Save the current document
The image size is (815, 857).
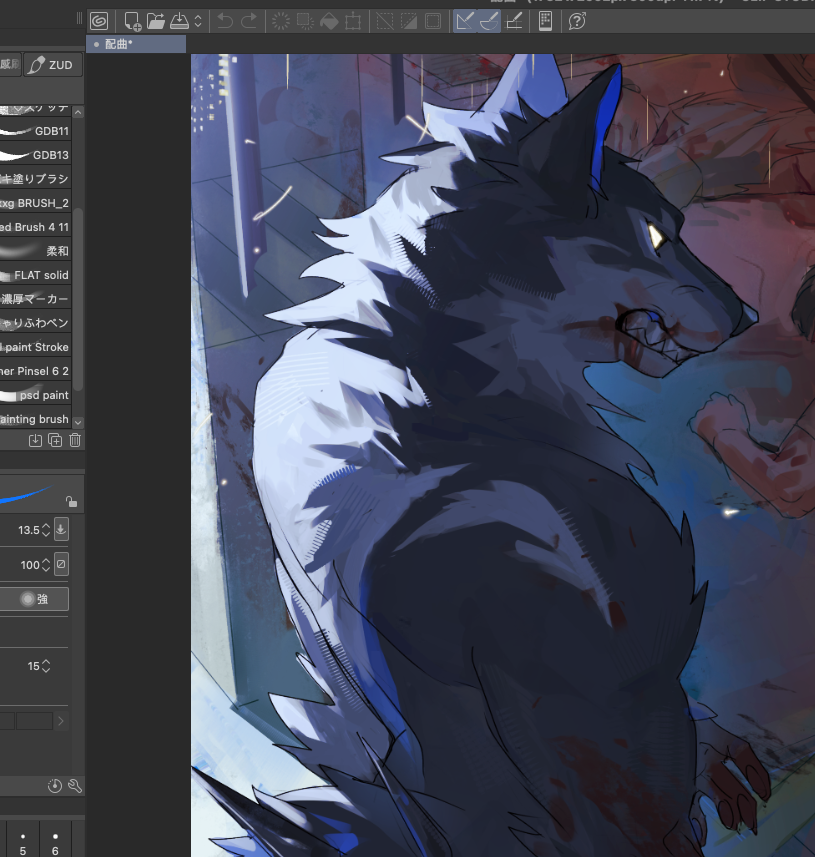(179, 21)
